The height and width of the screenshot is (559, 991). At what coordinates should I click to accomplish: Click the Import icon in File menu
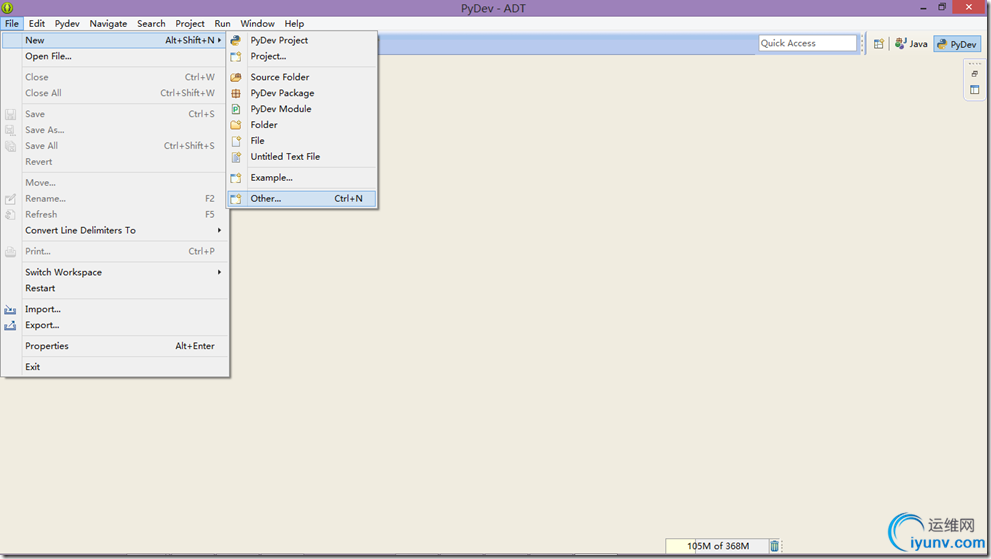coord(10,309)
